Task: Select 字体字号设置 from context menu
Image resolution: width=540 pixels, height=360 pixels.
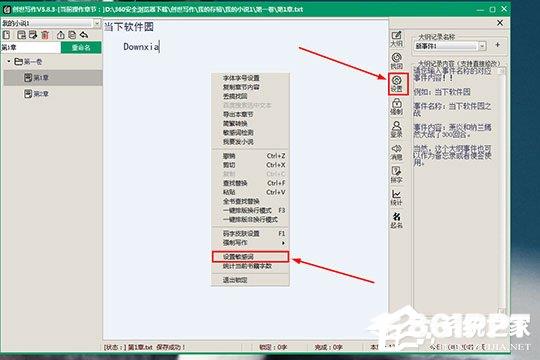Action: click(x=241, y=78)
